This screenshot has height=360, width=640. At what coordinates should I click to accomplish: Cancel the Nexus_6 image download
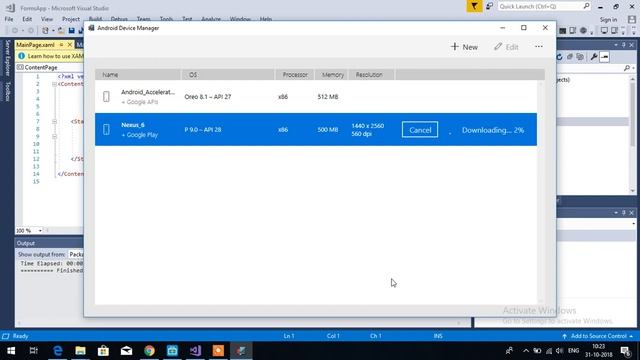point(420,130)
